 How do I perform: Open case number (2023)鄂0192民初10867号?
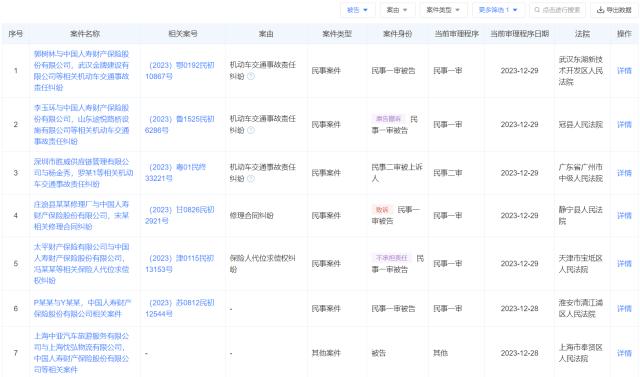[180, 71]
